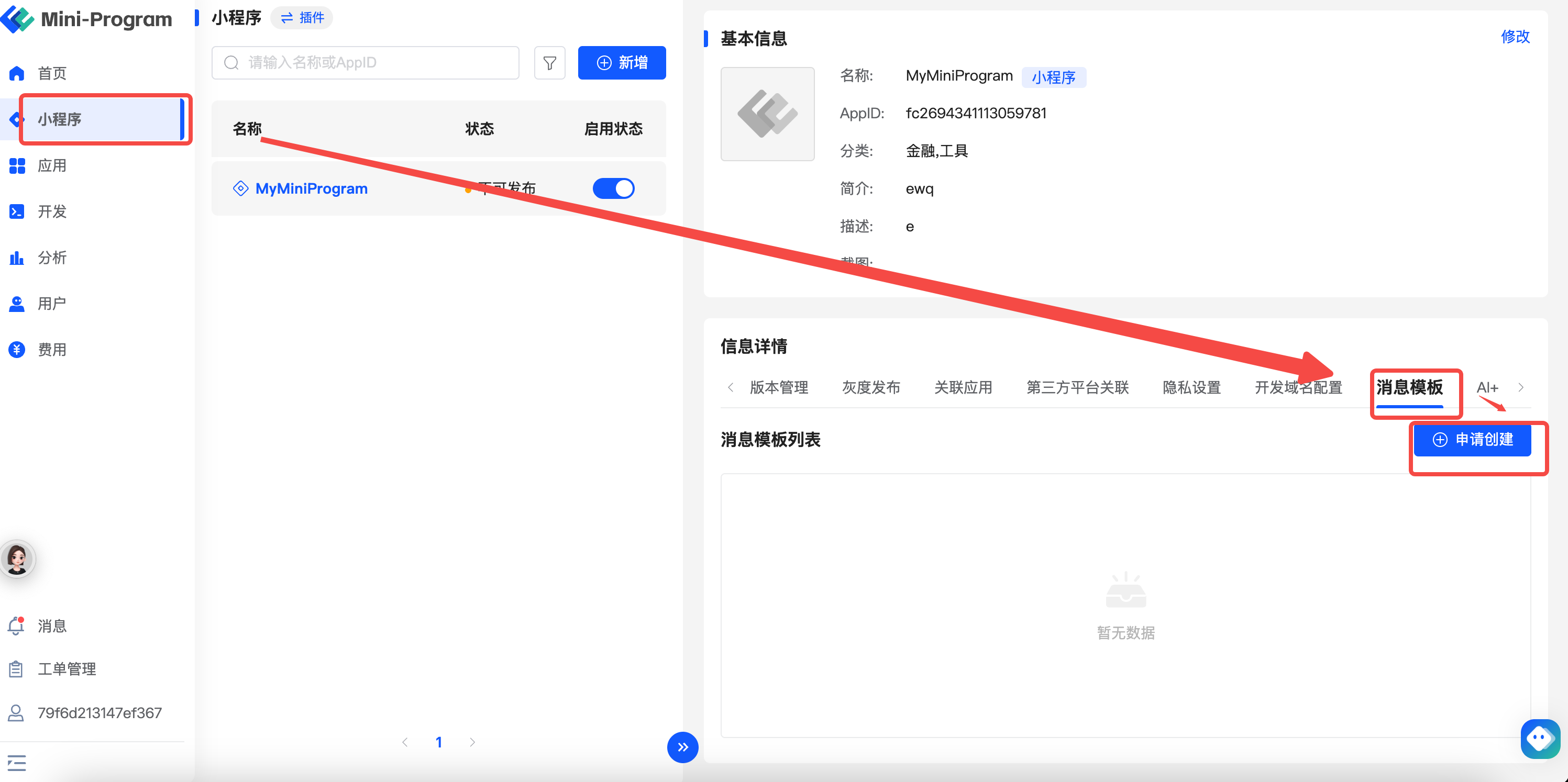Image resolution: width=1568 pixels, height=782 pixels.
Task: Click the home icon in sidebar
Action: [17, 74]
